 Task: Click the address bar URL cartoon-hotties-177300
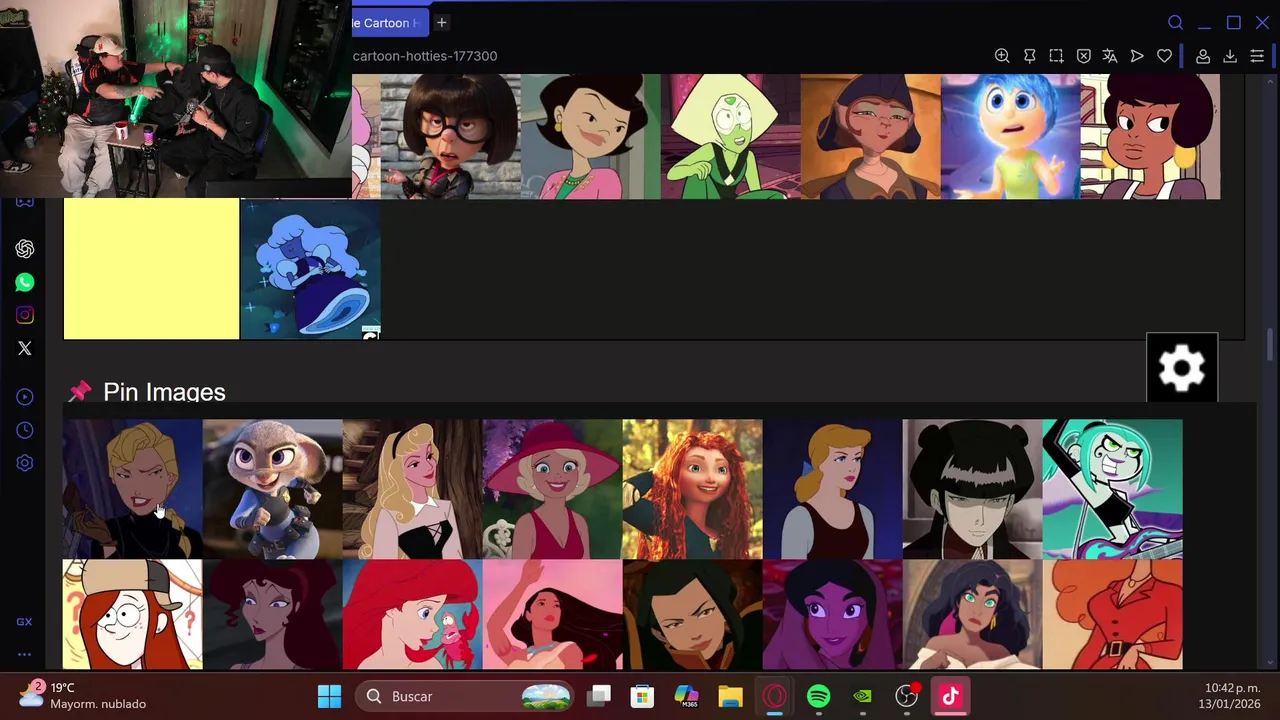pos(425,56)
